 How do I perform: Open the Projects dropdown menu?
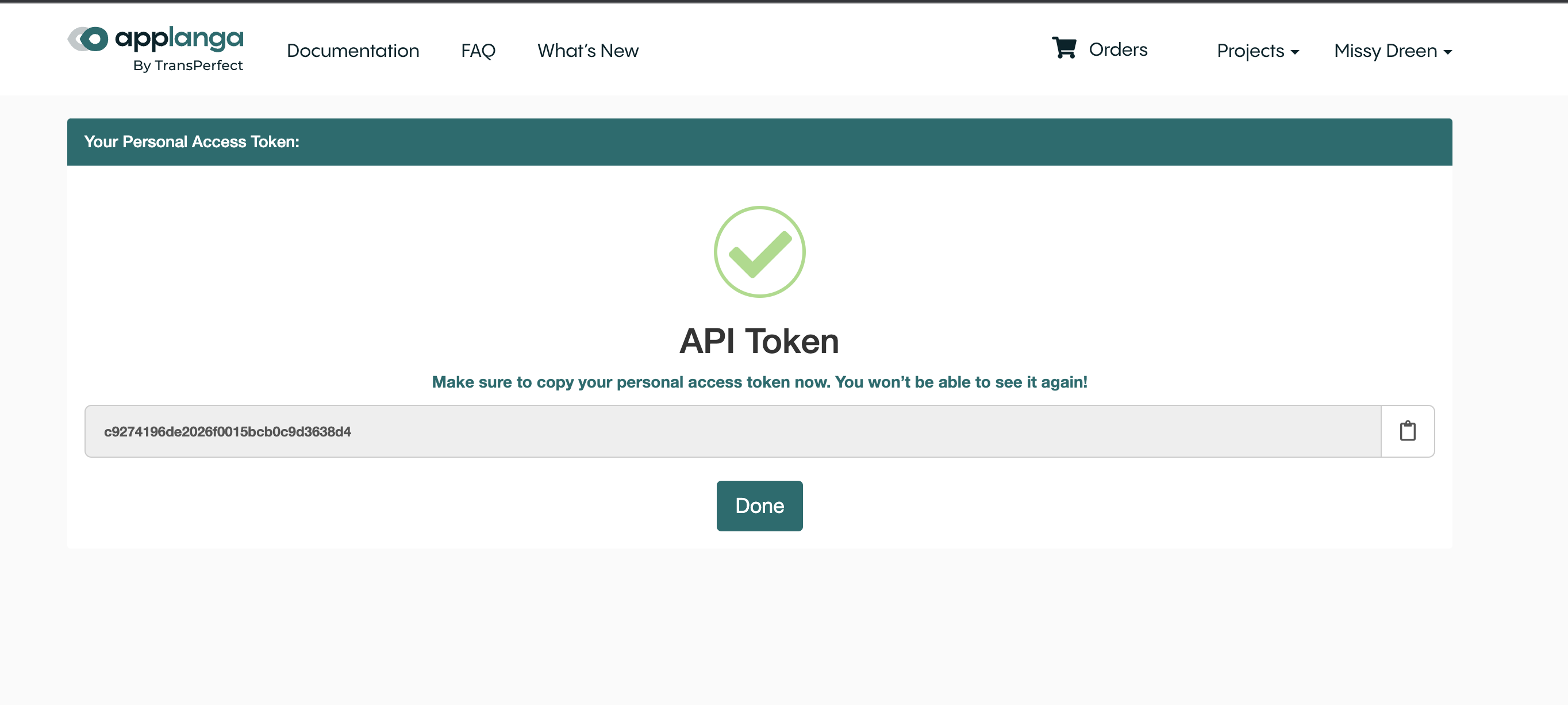click(1258, 51)
